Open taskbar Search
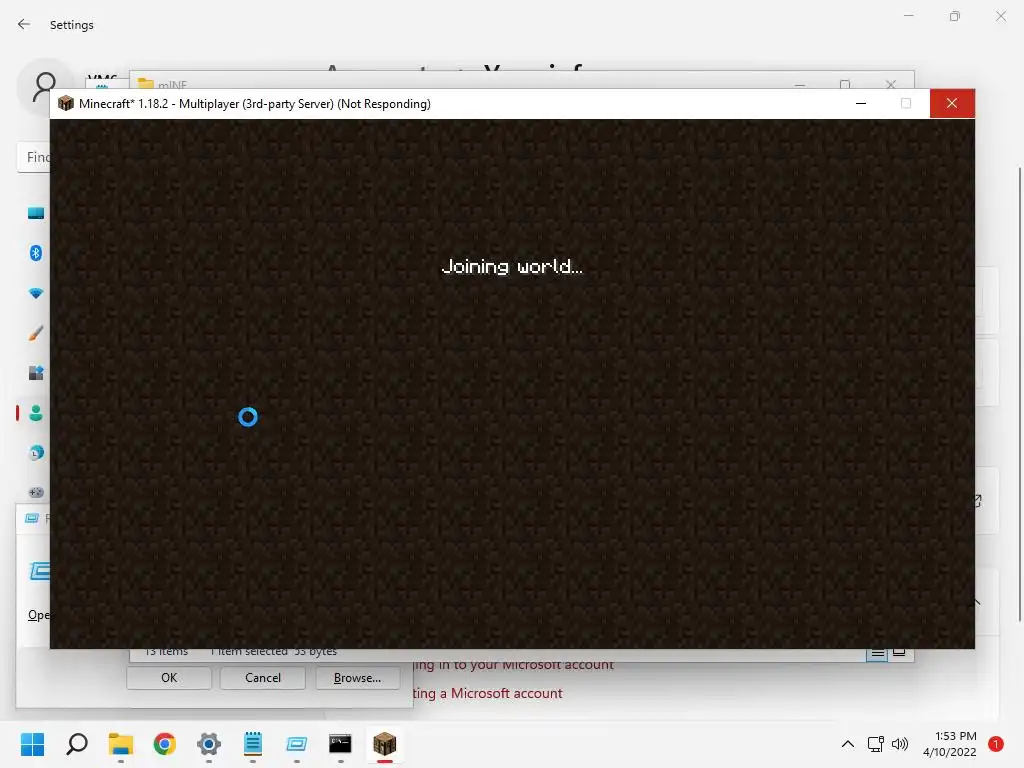Image resolution: width=1024 pixels, height=768 pixels. pyautogui.click(x=77, y=744)
